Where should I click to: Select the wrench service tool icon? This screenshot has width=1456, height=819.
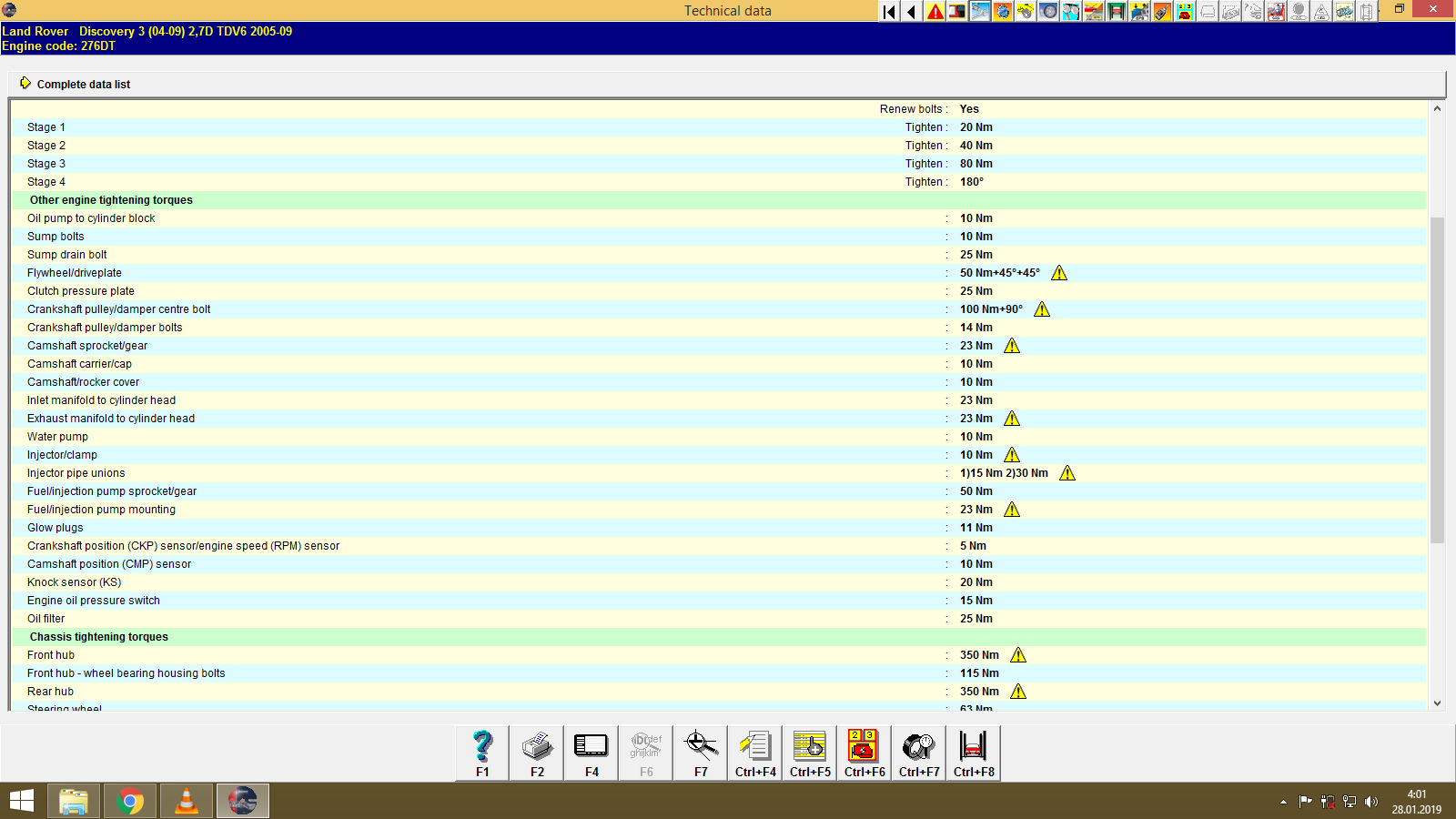[x=980, y=12]
